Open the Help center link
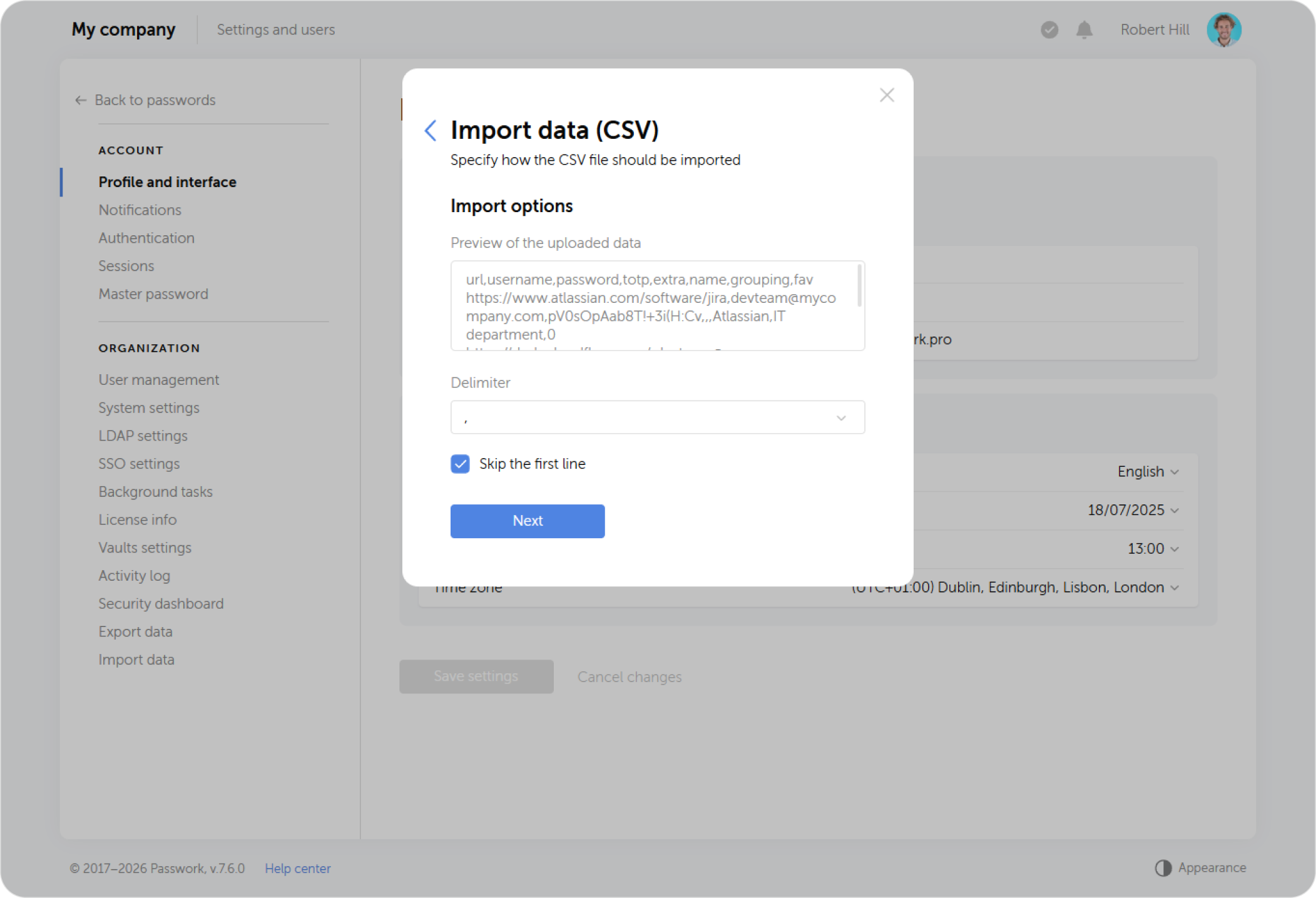The height and width of the screenshot is (898, 1316). (x=298, y=868)
